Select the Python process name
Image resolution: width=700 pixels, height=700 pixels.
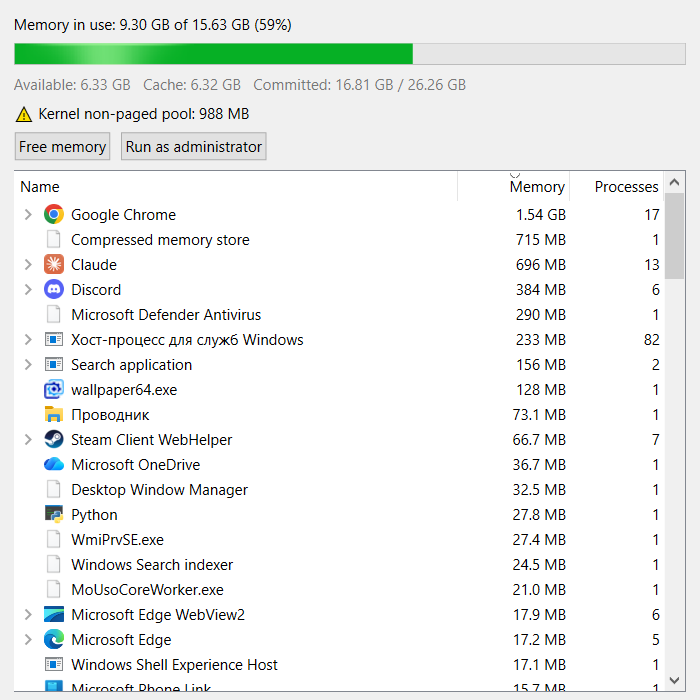pos(94,515)
